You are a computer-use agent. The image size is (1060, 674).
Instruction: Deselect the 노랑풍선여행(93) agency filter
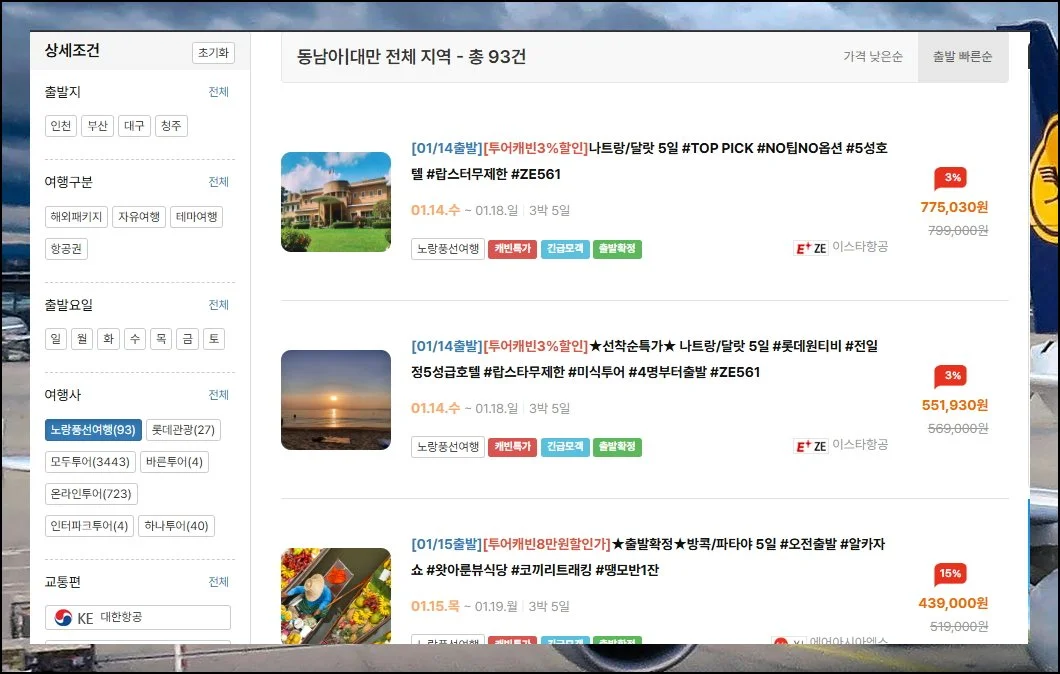click(93, 430)
